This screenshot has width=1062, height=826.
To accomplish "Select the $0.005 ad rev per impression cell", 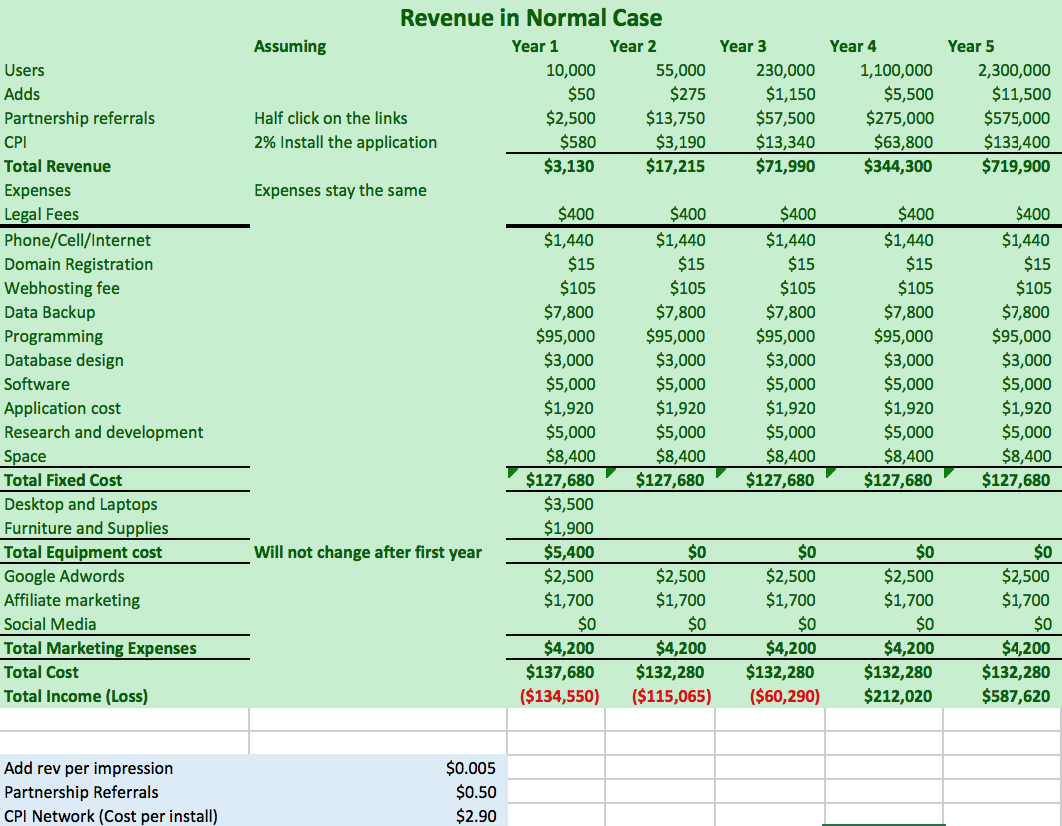I will 470,768.
